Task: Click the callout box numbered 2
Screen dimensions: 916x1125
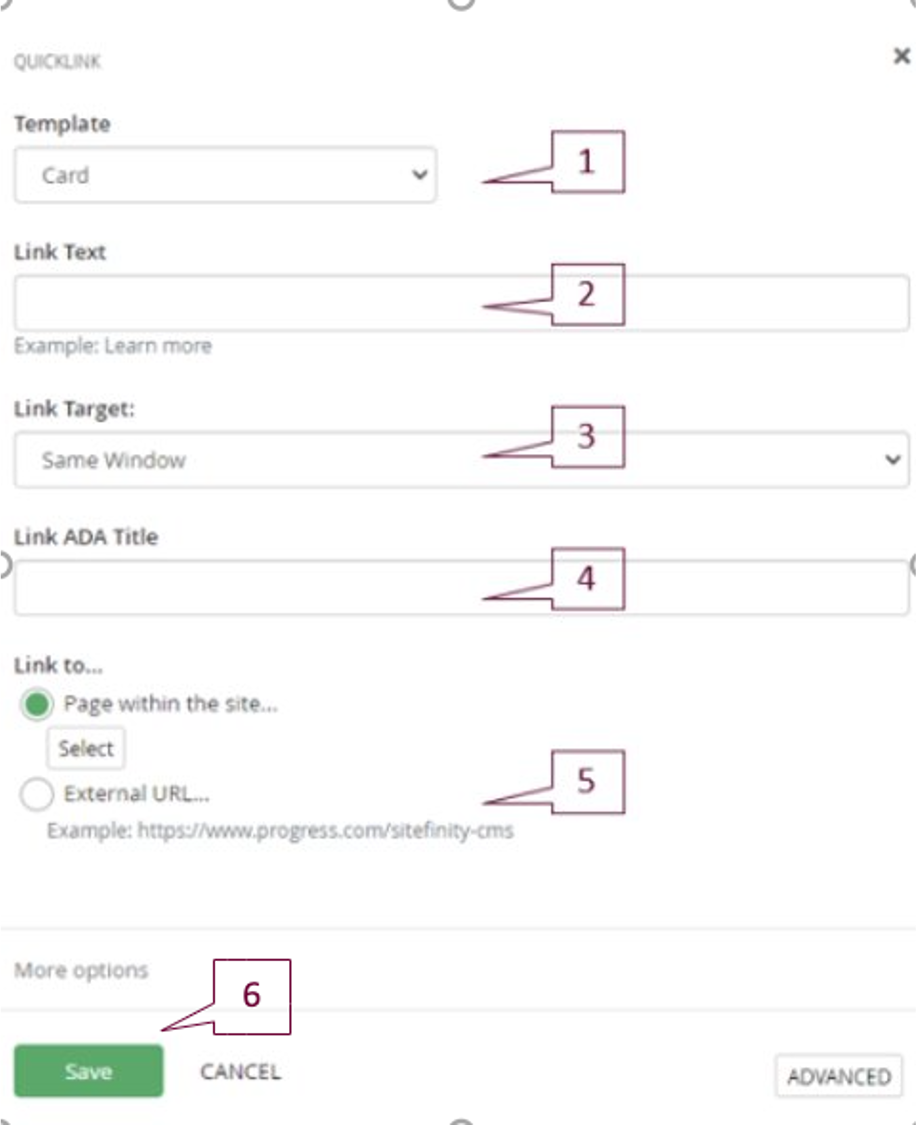Action: [x=587, y=294]
